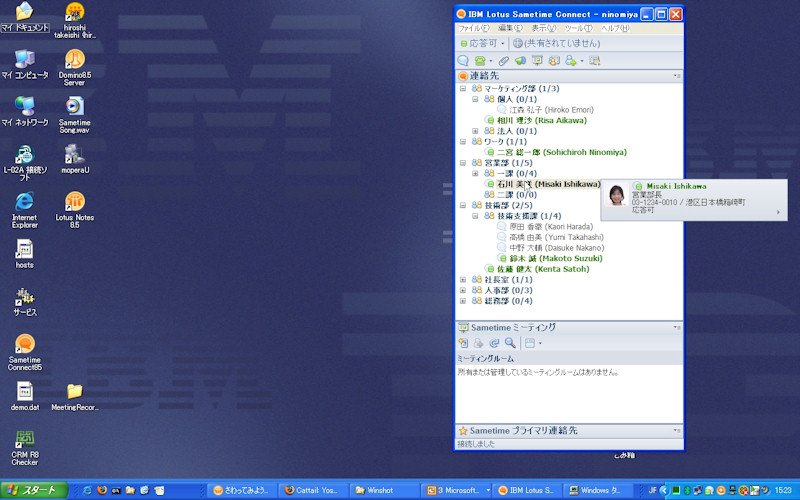Collapse the 技術支援課 (1/4) subgroup
Viewport: 800px width, 500px height.
(x=475, y=216)
